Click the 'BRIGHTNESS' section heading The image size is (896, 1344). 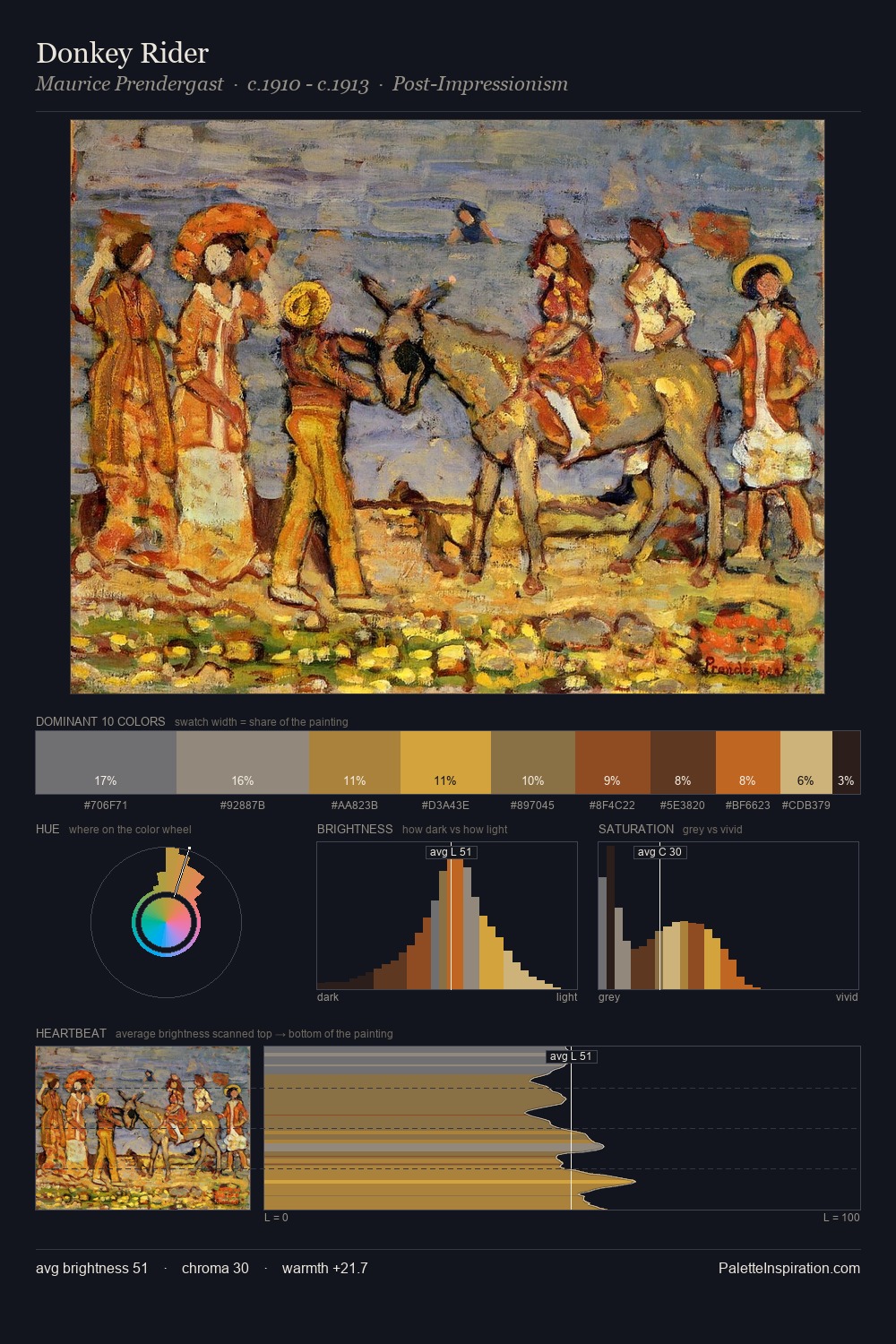tap(355, 829)
